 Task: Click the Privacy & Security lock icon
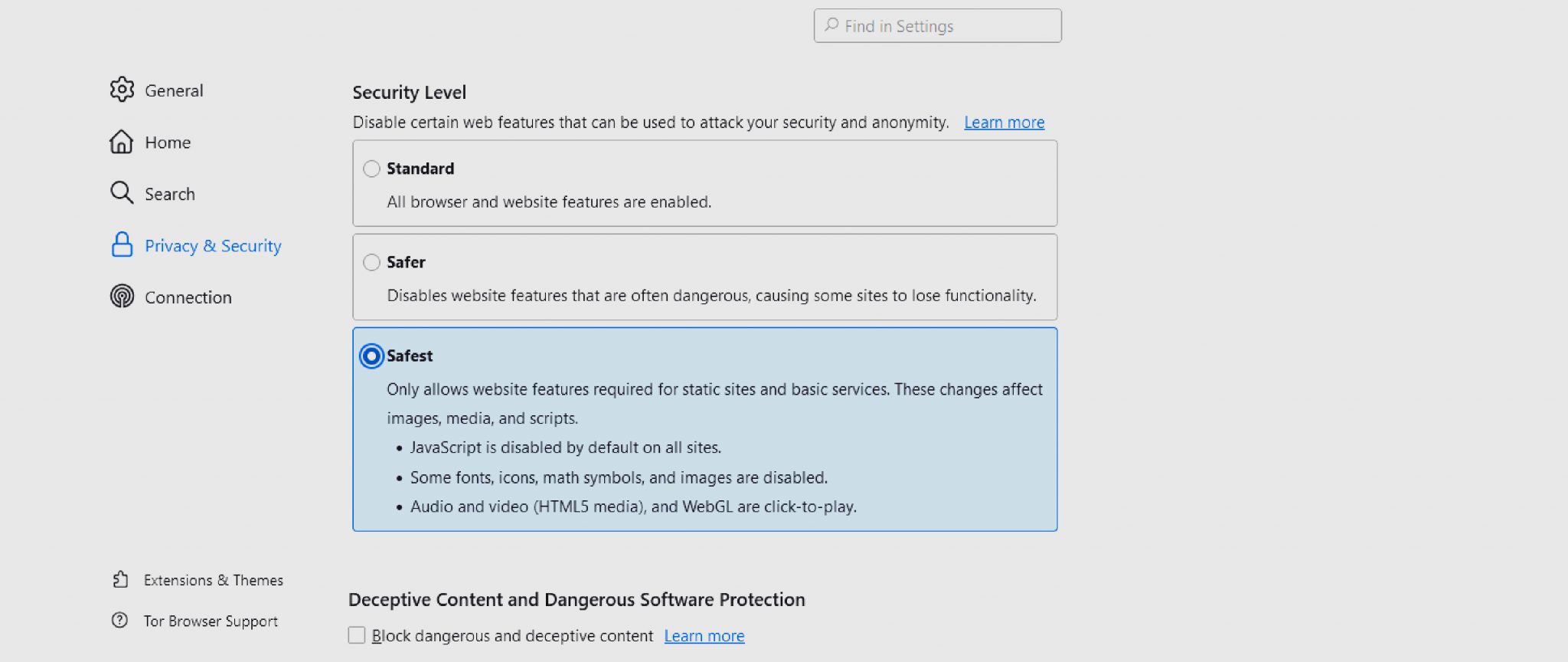pyautogui.click(x=122, y=245)
